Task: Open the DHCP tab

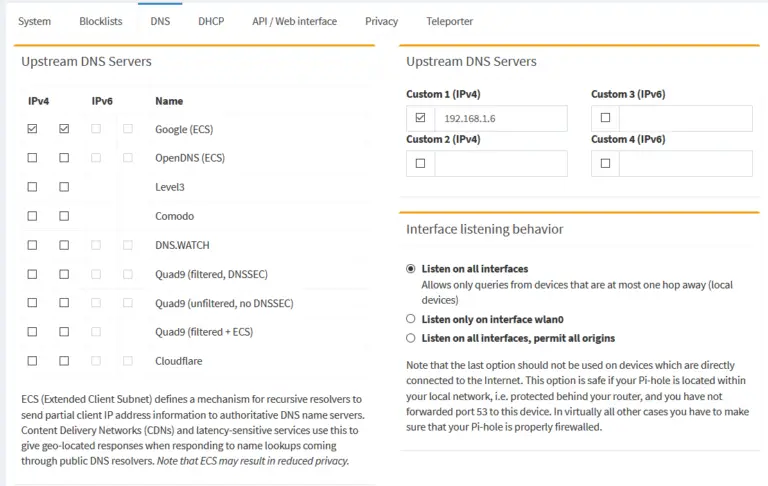Action: pos(211,22)
